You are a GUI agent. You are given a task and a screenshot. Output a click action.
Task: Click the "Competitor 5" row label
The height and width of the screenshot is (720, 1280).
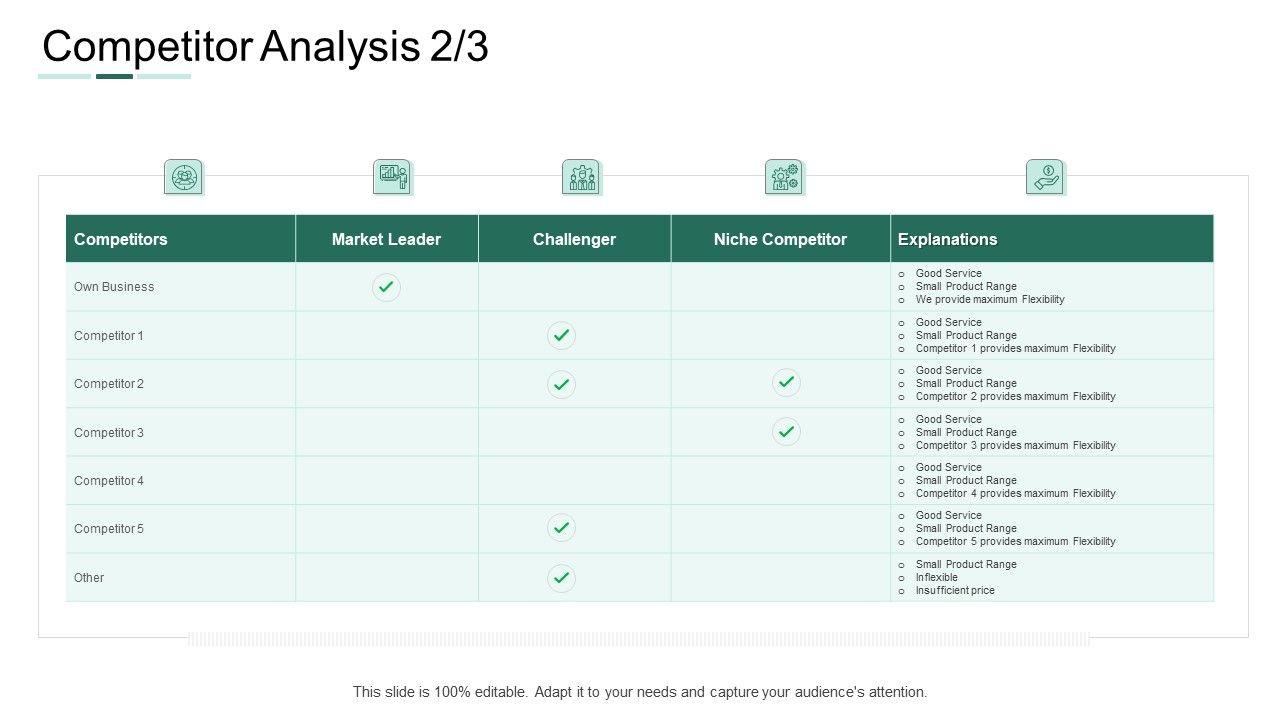pos(109,529)
